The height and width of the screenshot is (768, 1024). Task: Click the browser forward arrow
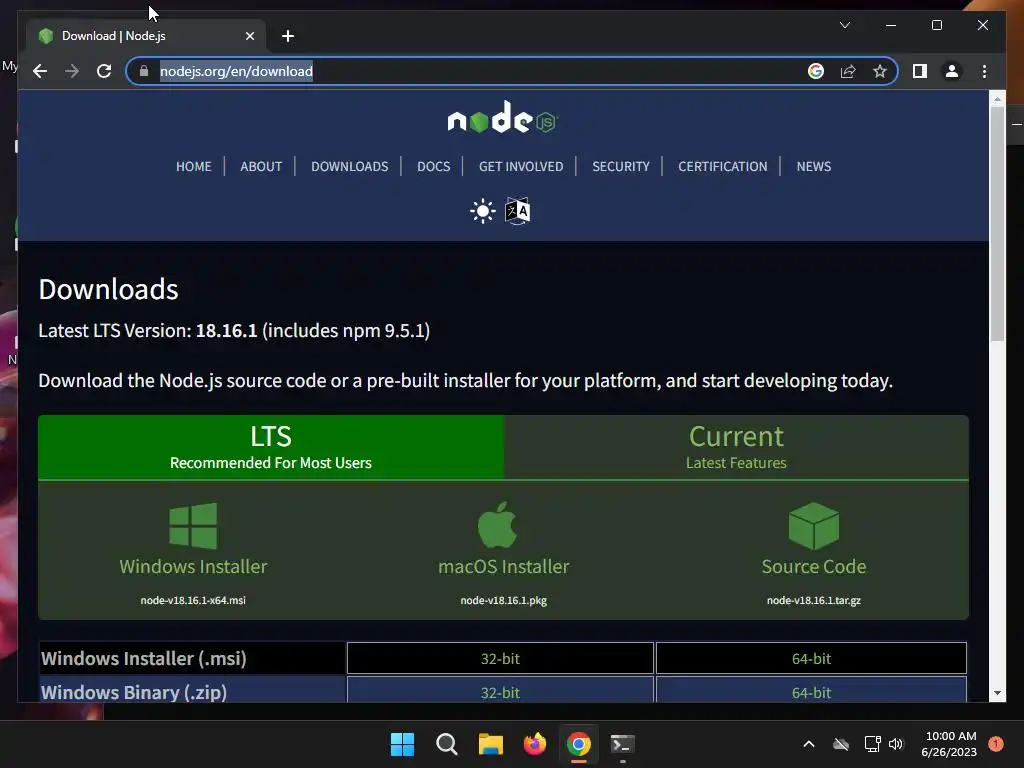pyautogui.click(x=72, y=71)
